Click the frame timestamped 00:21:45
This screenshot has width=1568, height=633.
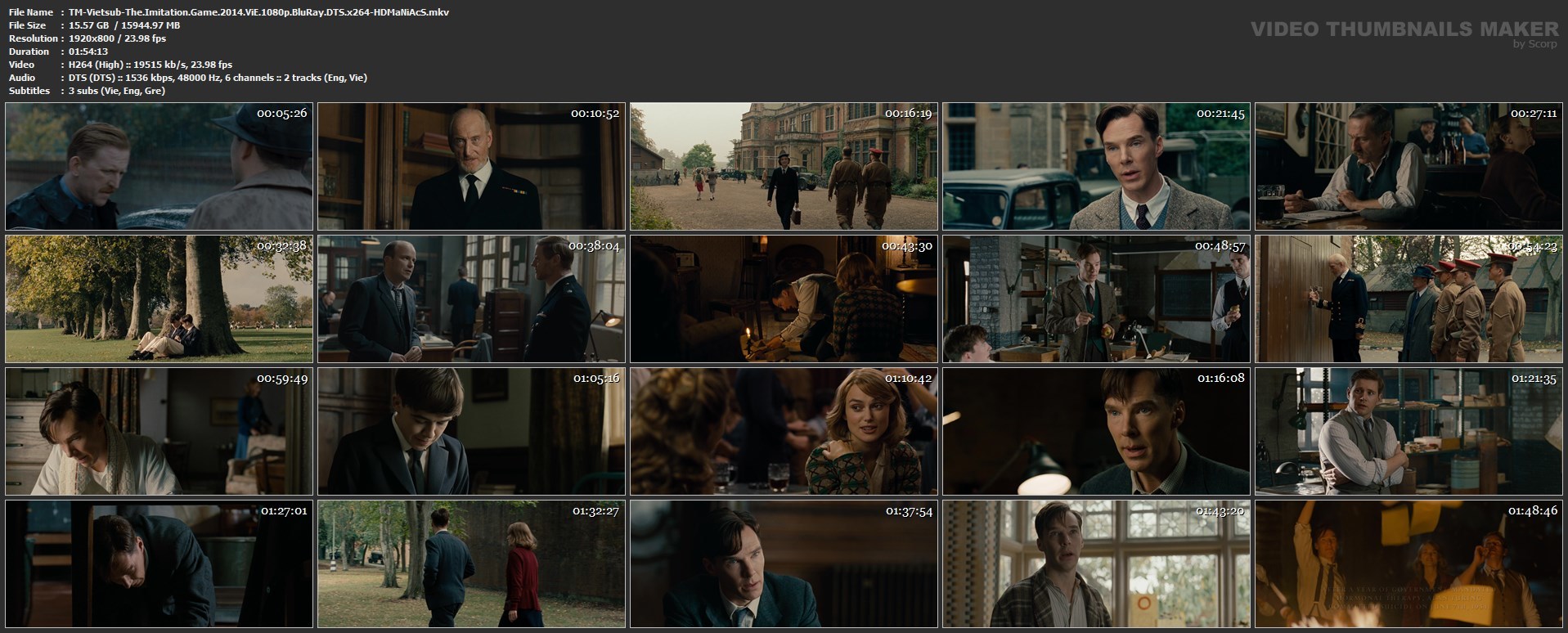point(1096,166)
